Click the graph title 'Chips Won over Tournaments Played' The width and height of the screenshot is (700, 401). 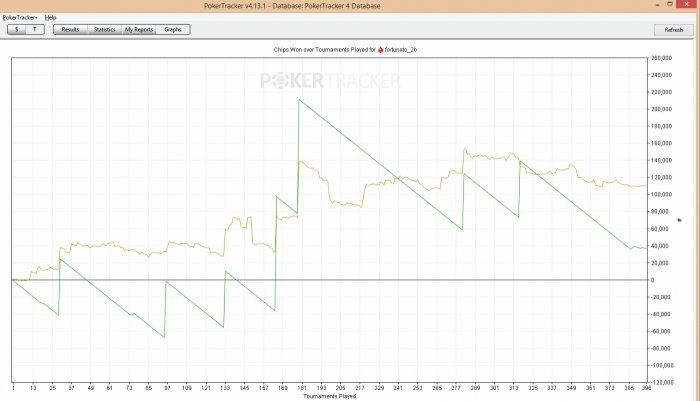click(x=321, y=50)
